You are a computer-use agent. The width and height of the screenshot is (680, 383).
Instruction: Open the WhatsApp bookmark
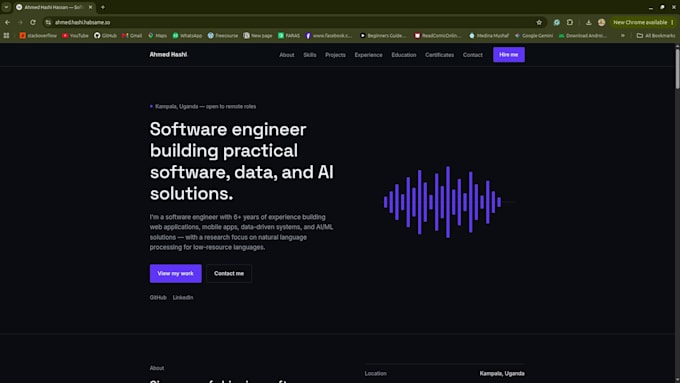tap(187, 36)
